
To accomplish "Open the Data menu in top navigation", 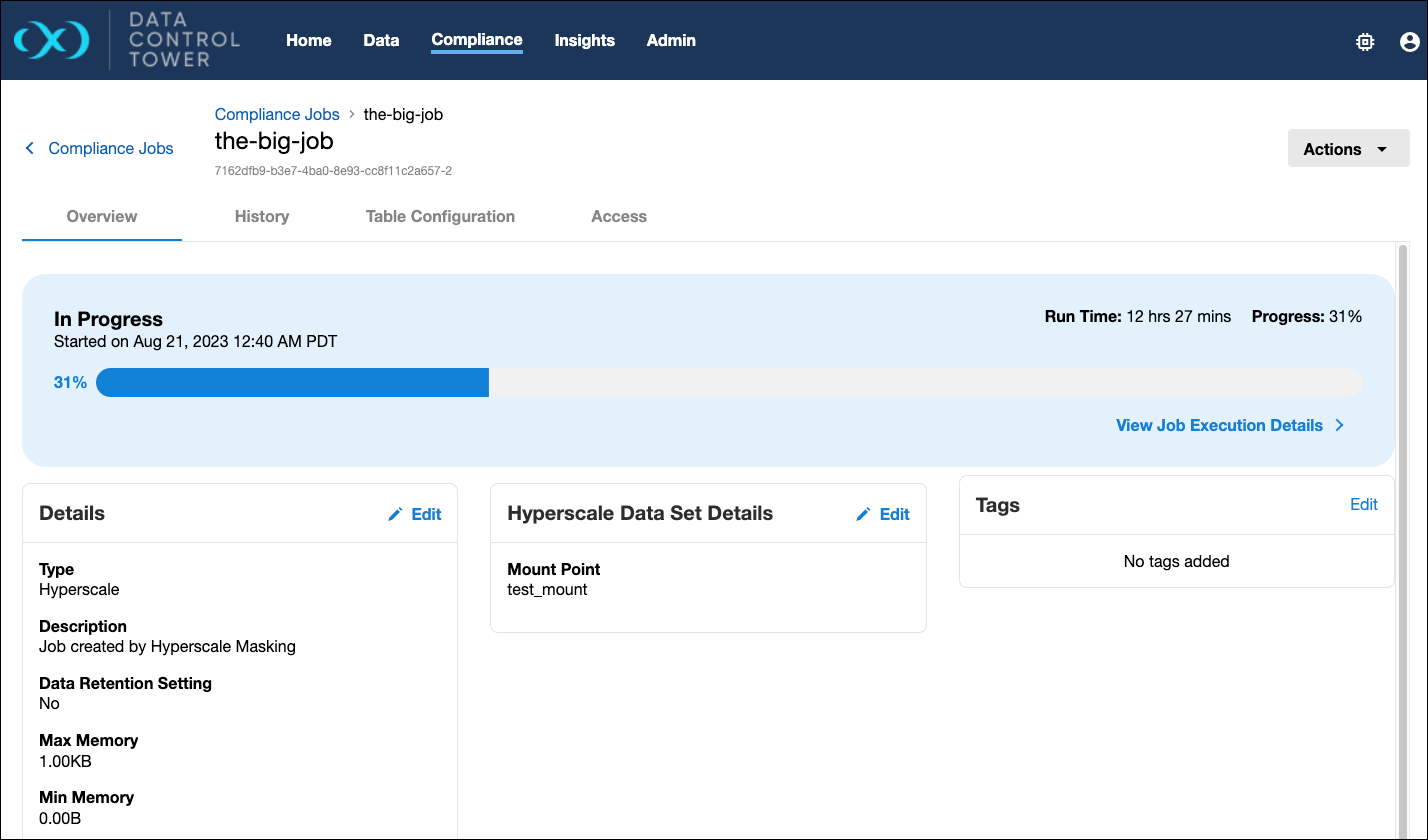I will [381, 40].
